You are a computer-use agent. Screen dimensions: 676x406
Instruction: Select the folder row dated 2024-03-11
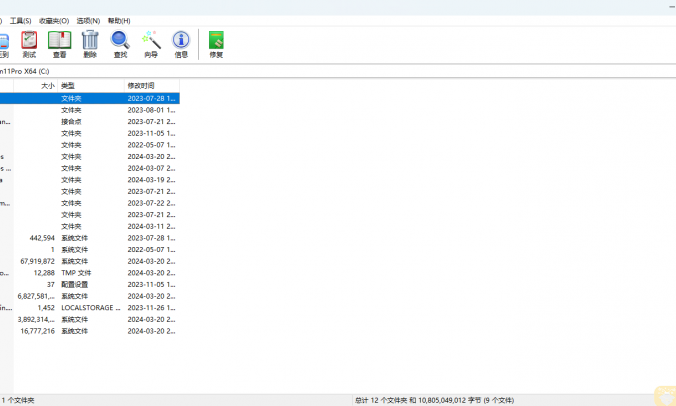point(90,226)
